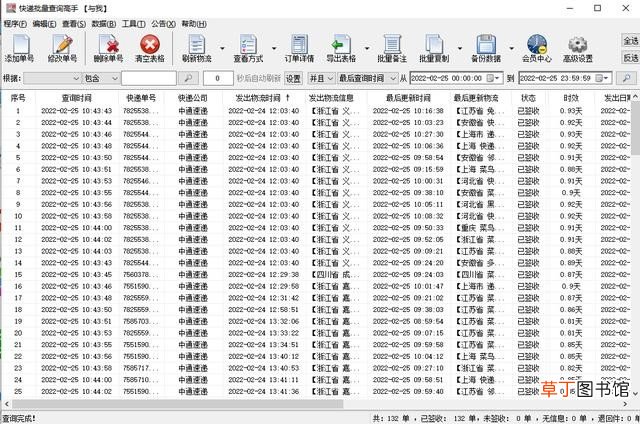The height and width of the screenshot is (424, 640).
Task: Open the 并且 logic dropdown
Action: [x=321, y=78]
